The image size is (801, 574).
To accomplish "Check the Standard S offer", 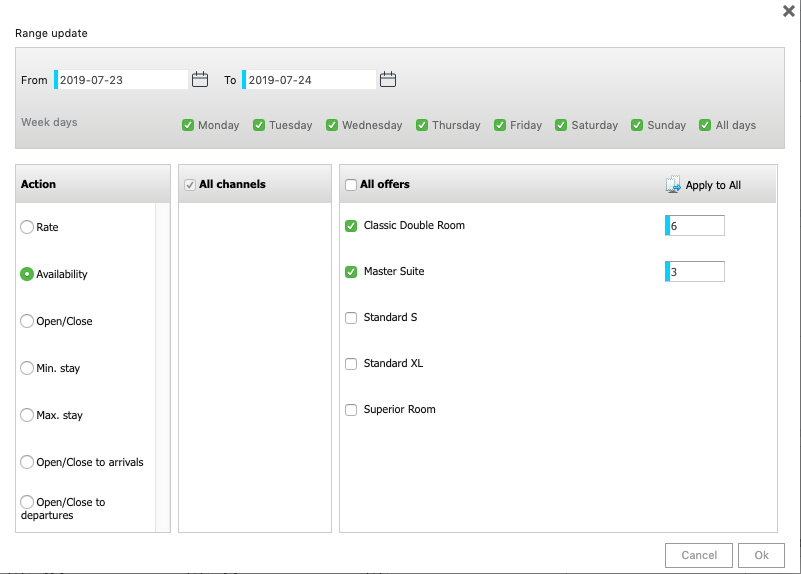I will pyautogui.click(x=351, y=318).
